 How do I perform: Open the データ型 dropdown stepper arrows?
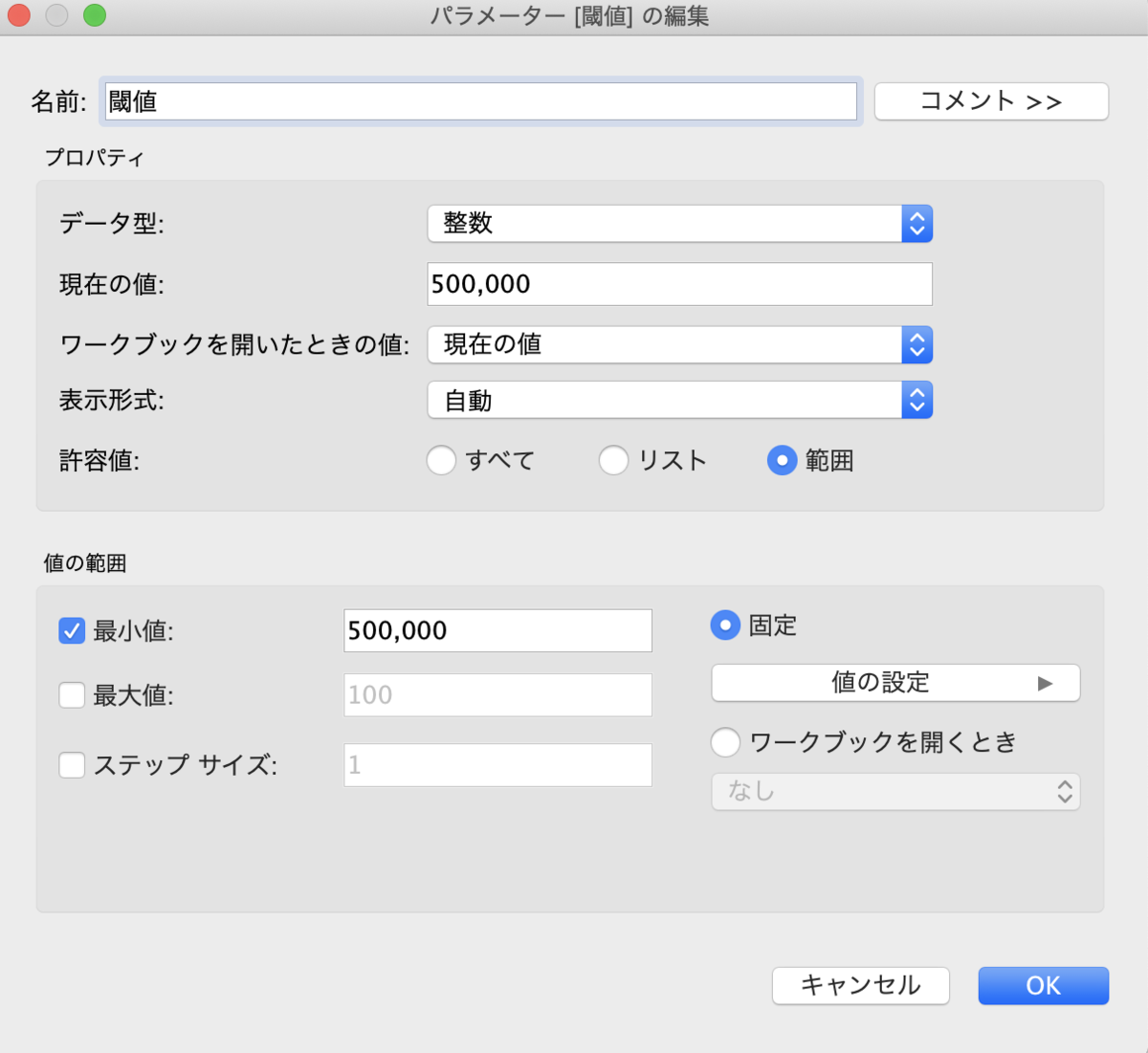(x=916, y=224)
